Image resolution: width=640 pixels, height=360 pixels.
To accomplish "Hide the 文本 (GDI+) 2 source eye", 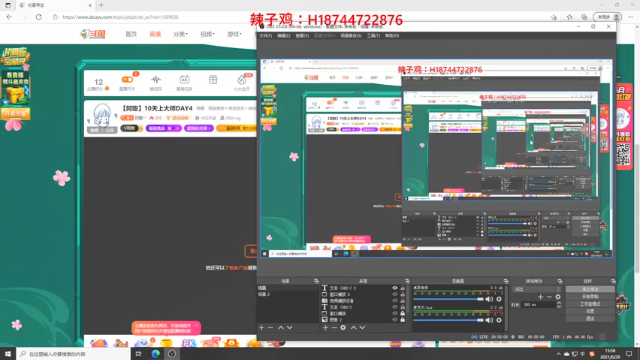I will point(395,288).
